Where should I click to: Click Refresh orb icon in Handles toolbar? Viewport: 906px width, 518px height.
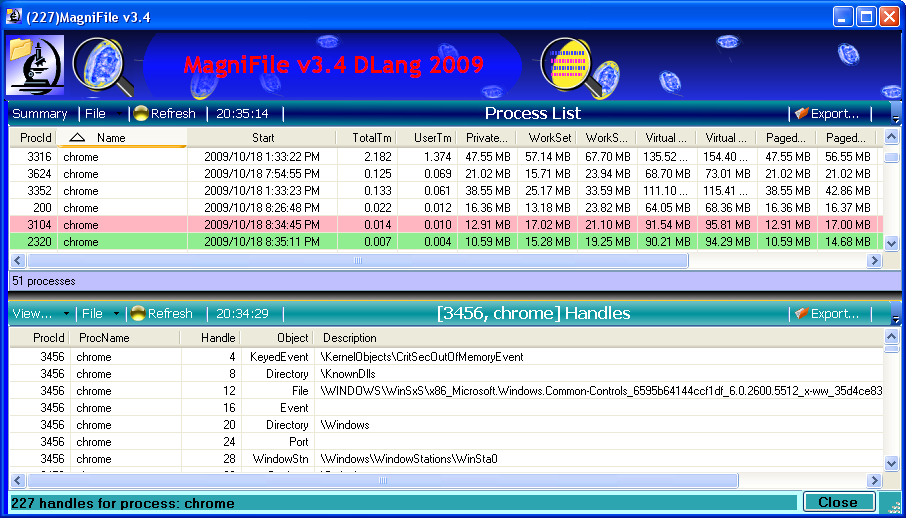138,313
